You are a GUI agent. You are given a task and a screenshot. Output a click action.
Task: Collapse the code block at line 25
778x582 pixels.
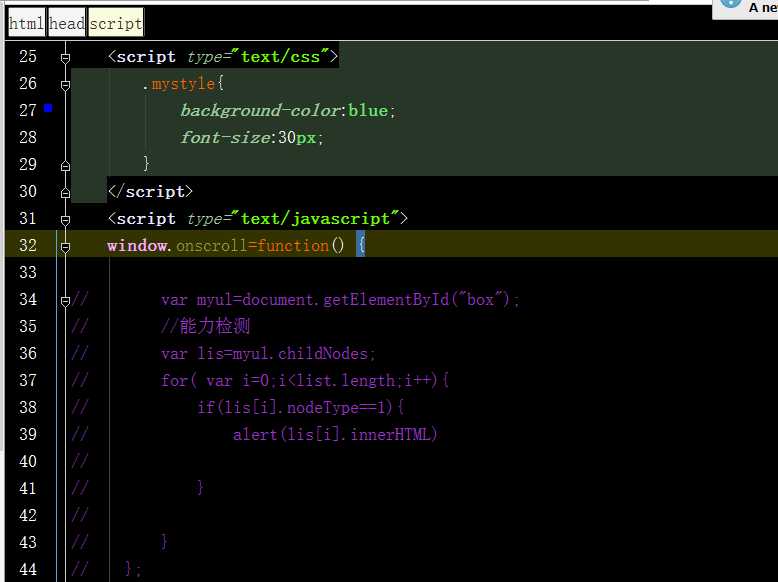65,58
